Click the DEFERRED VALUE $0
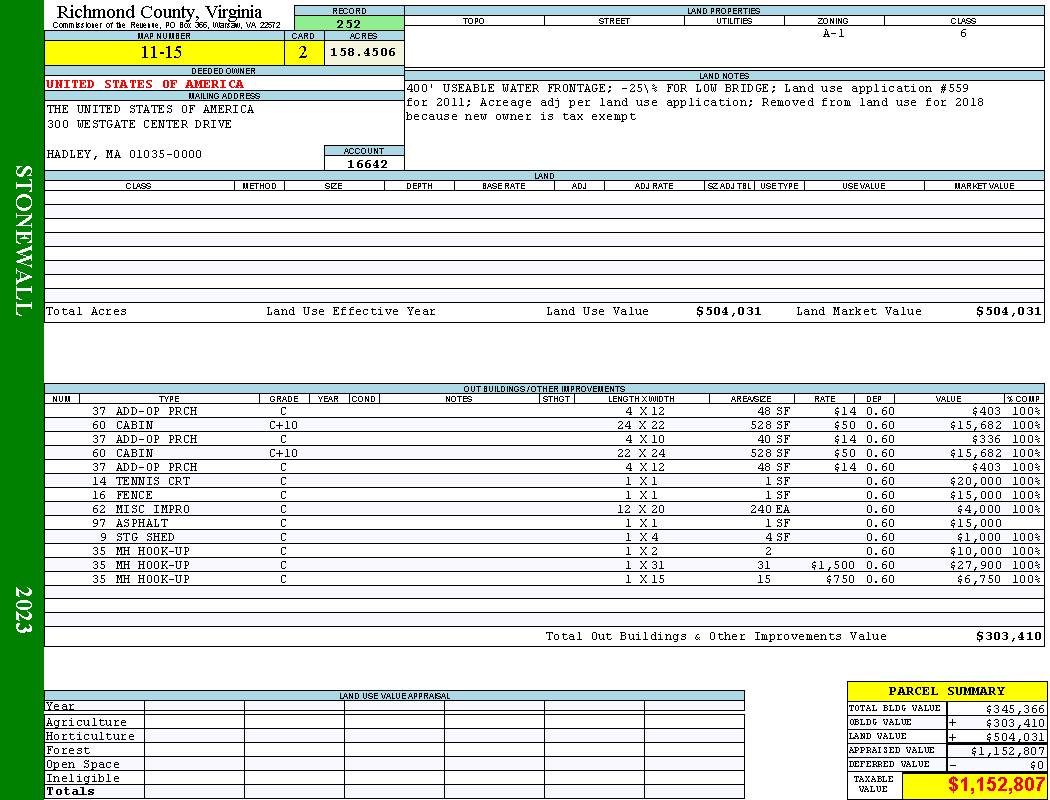The height and width of the screenshot is (800, 1050). (x=1037, y=765)
